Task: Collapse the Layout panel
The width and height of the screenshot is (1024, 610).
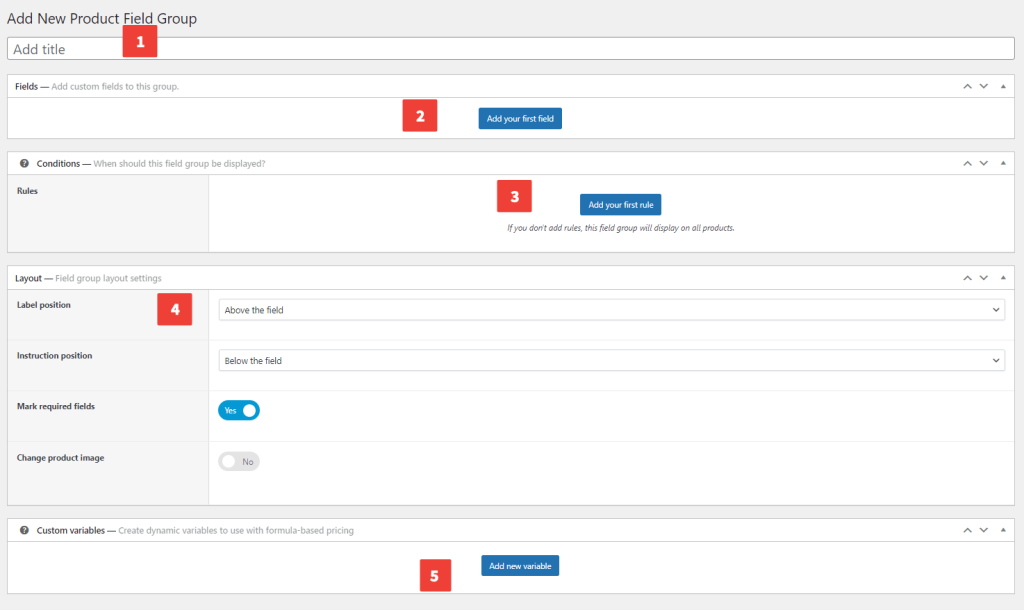Action: (x=1002, y=278)
